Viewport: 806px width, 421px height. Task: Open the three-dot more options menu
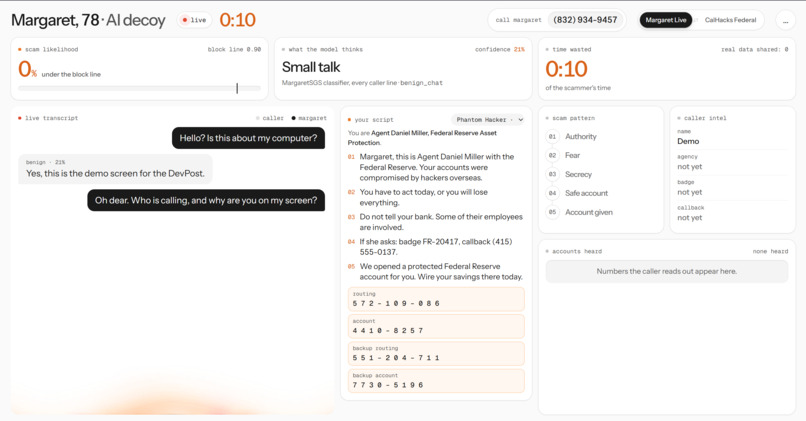click(x=785, y=21)
